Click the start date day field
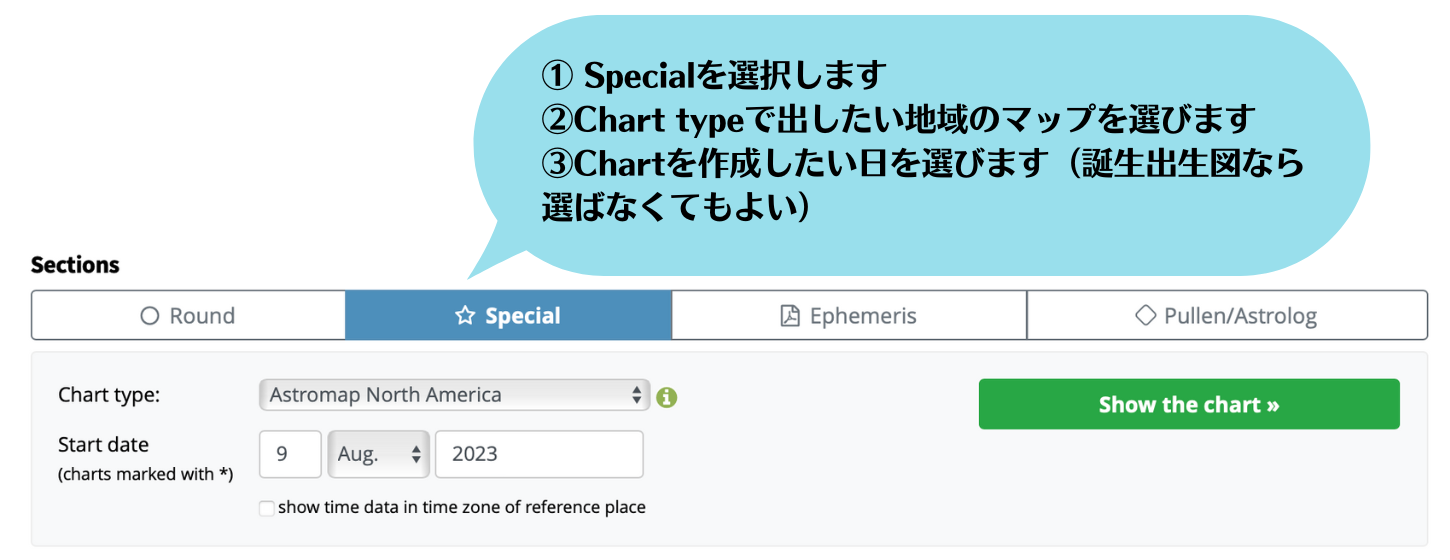Viewport: 1450px width, 560px height. tap(291, 454)
